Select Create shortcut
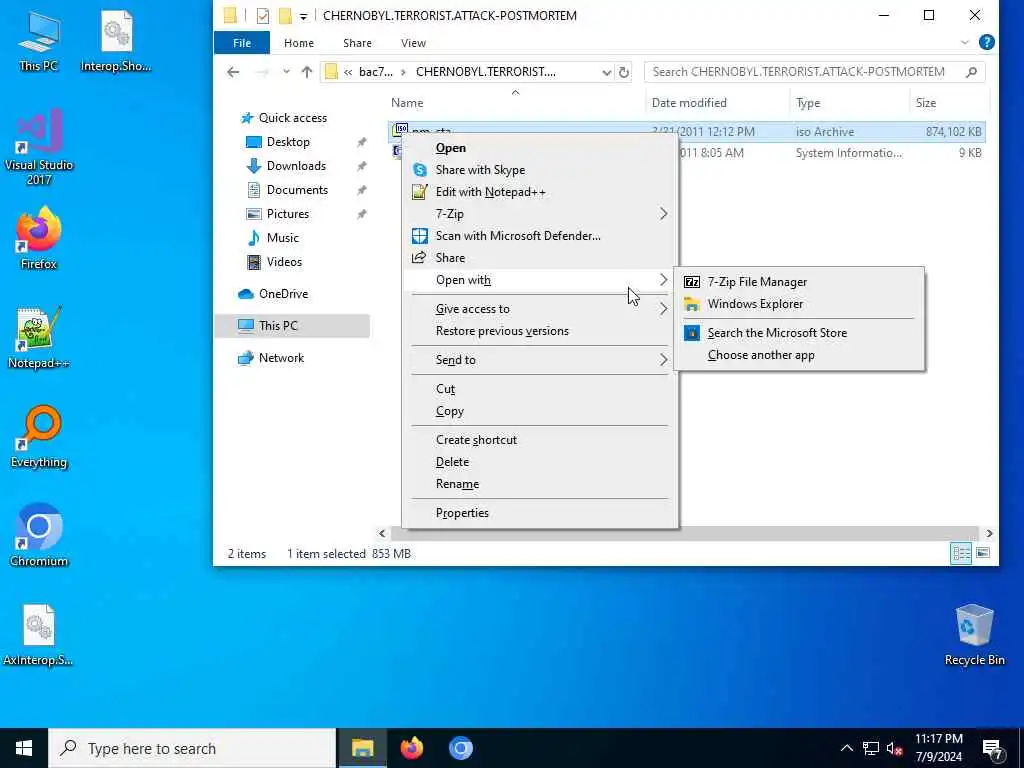 (x=540, y=440)
